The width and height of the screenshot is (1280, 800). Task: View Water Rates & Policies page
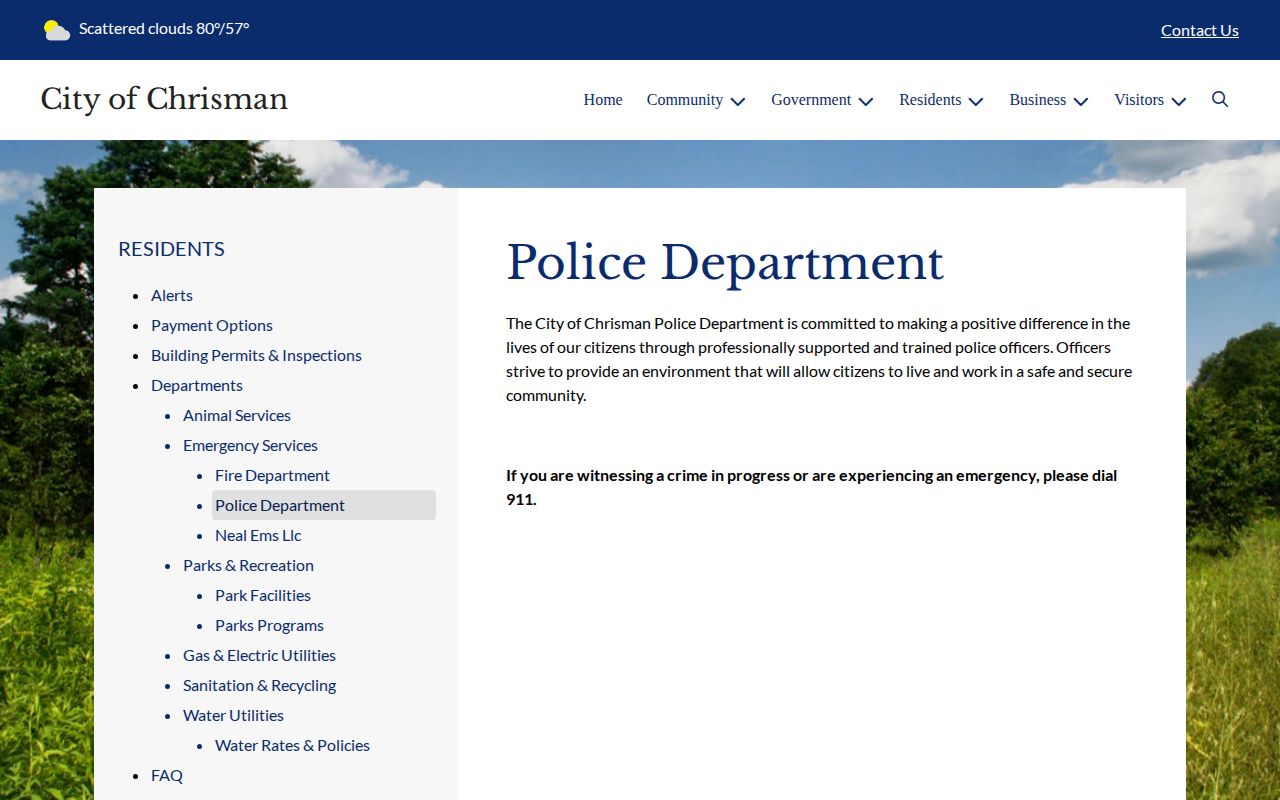(x=292, y=745)
